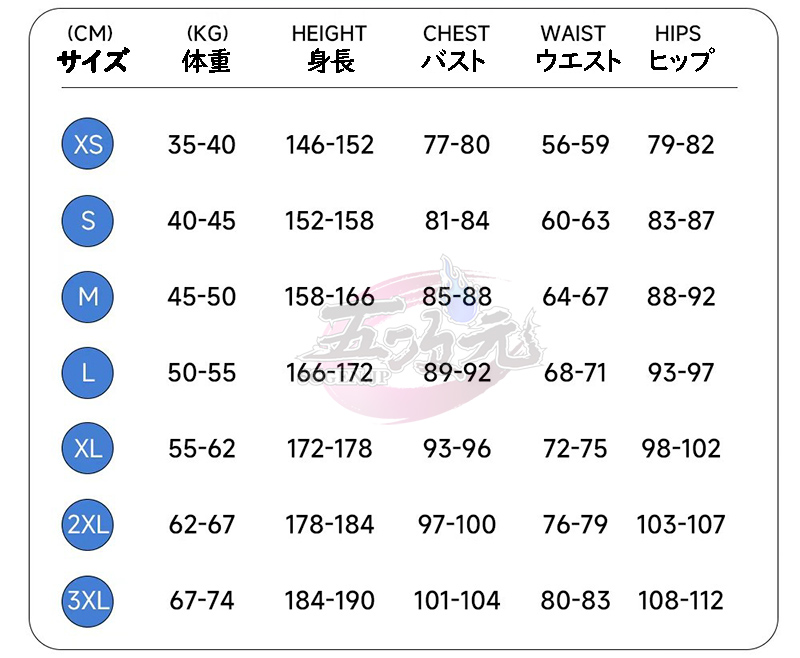Select the 76-79 waist value for 2XL
Viewport: 800px width, 658px height.
point(575,525)
